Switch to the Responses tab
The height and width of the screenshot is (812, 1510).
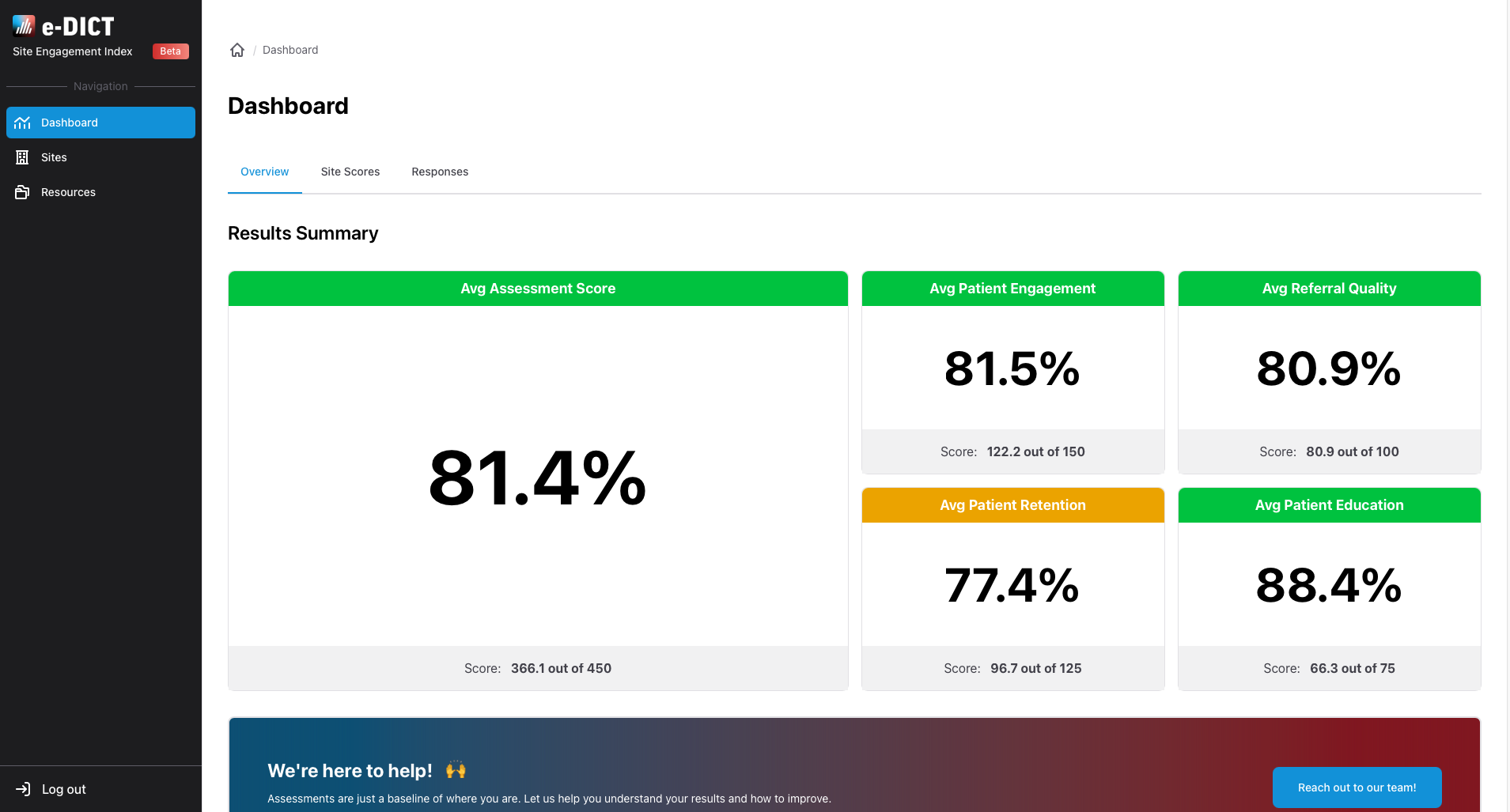click(440, 172)
